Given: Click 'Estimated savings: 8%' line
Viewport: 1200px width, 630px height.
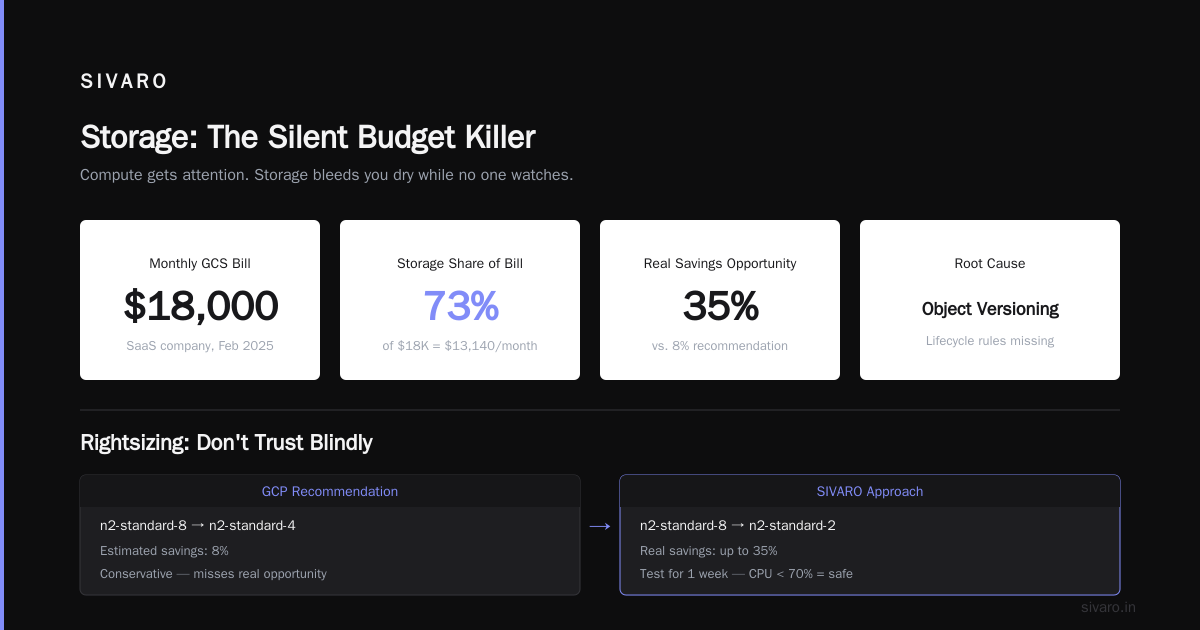Looking at the screenshot, I should [164, 551].
